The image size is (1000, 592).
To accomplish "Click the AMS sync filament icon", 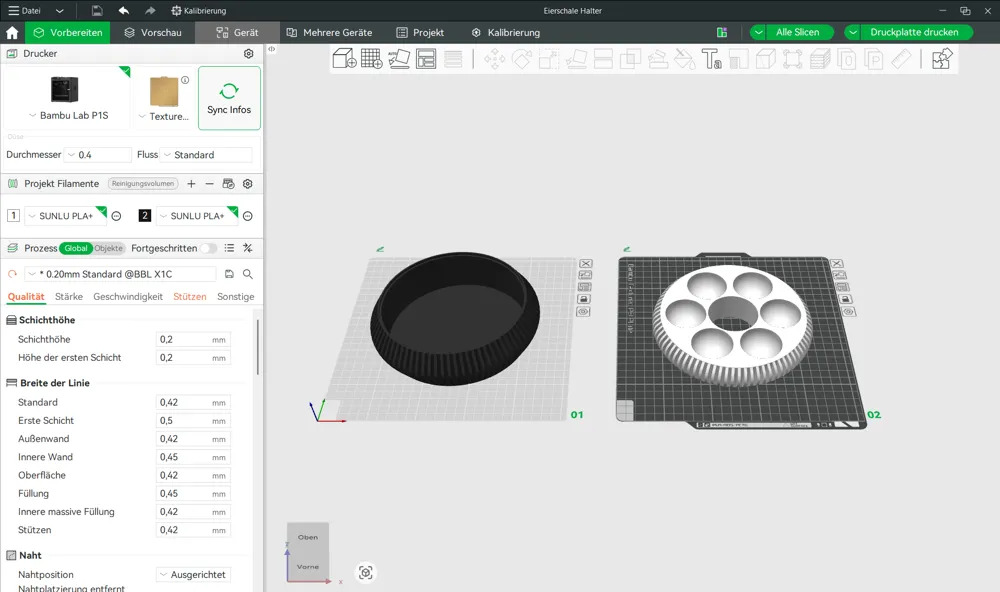I will pos(228,184).
